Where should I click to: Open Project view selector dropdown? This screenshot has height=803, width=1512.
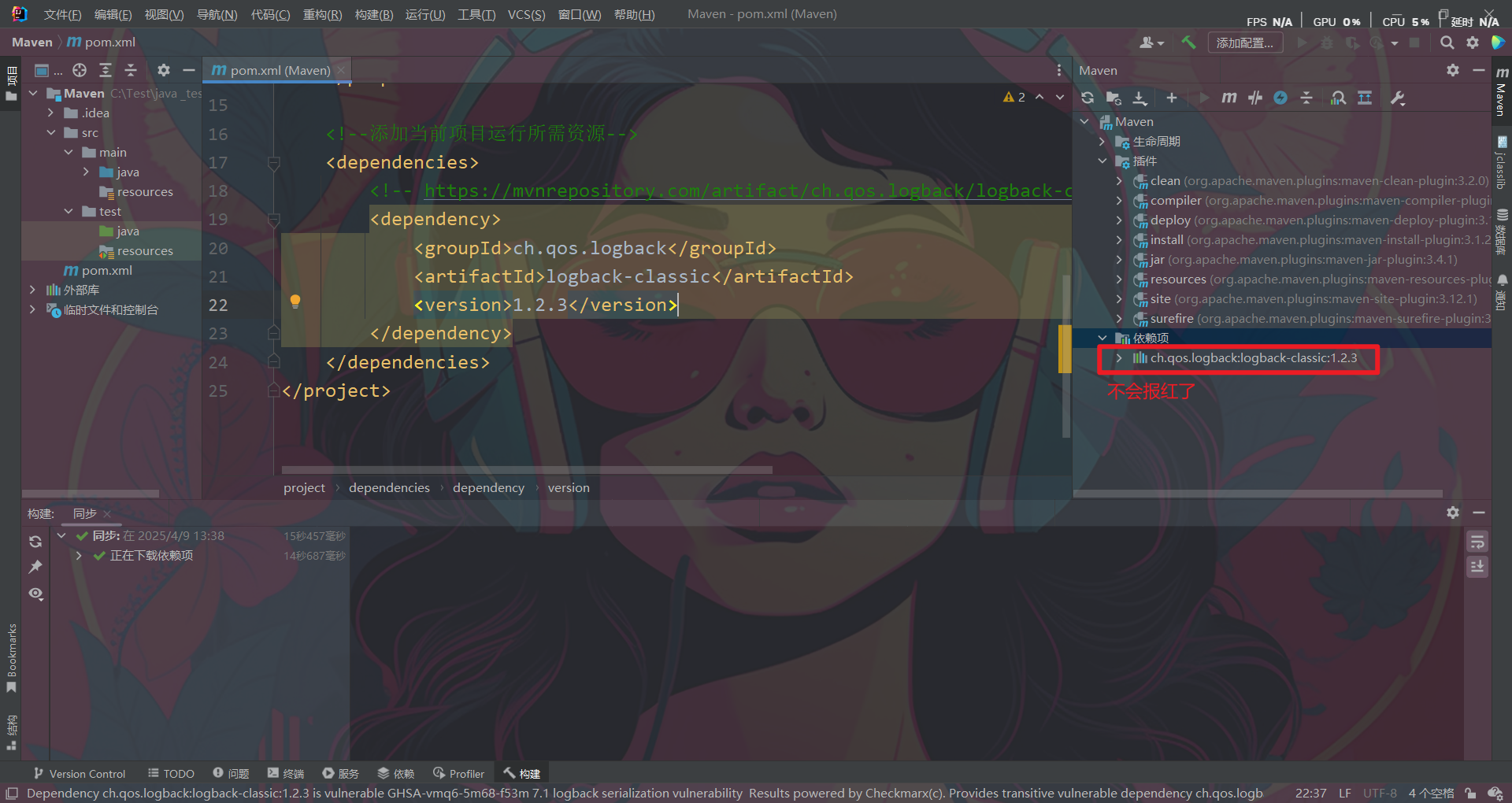(x=48, y=70)
